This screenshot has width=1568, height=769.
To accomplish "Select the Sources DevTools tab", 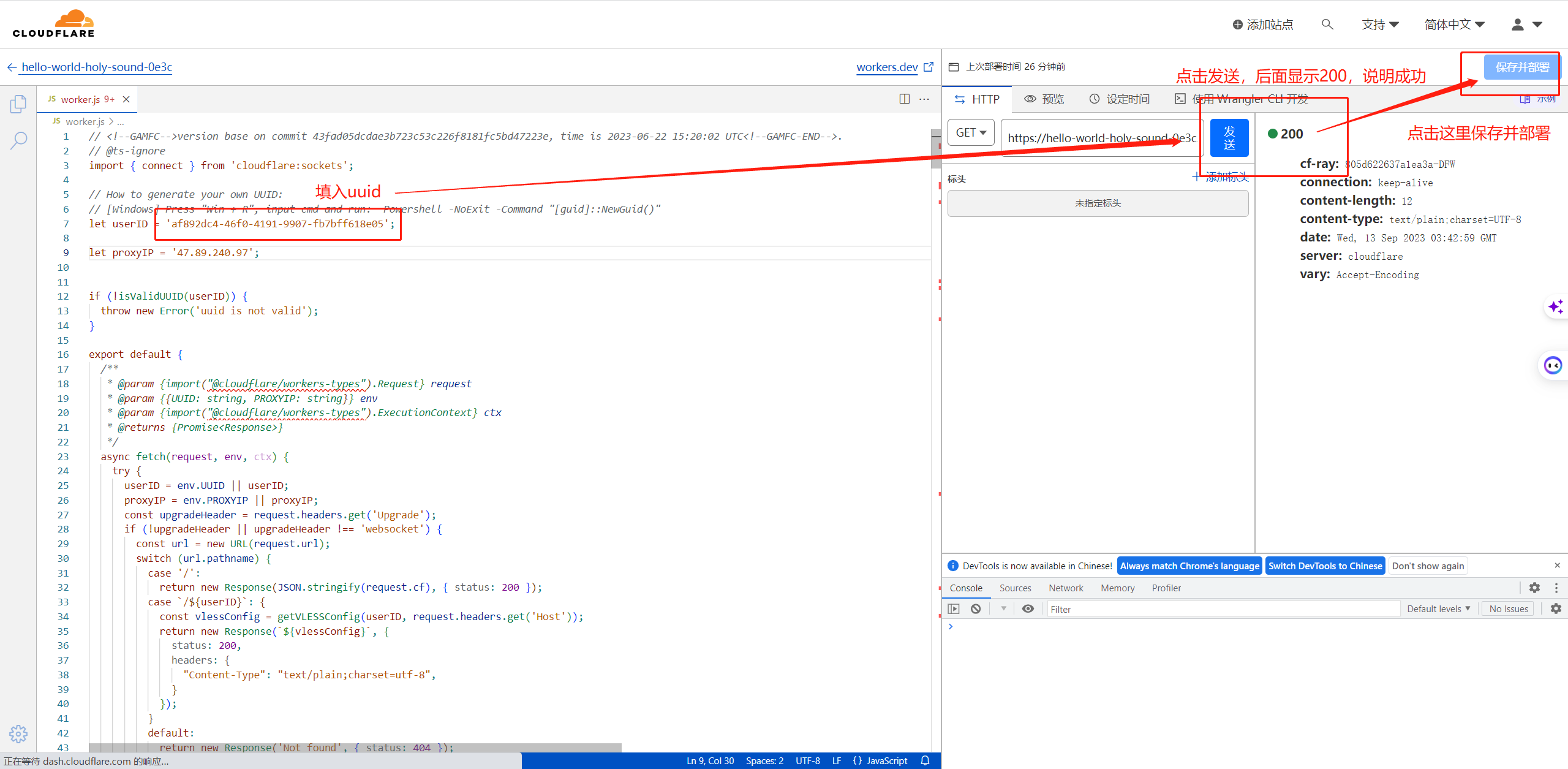I will pos(1015,588).
